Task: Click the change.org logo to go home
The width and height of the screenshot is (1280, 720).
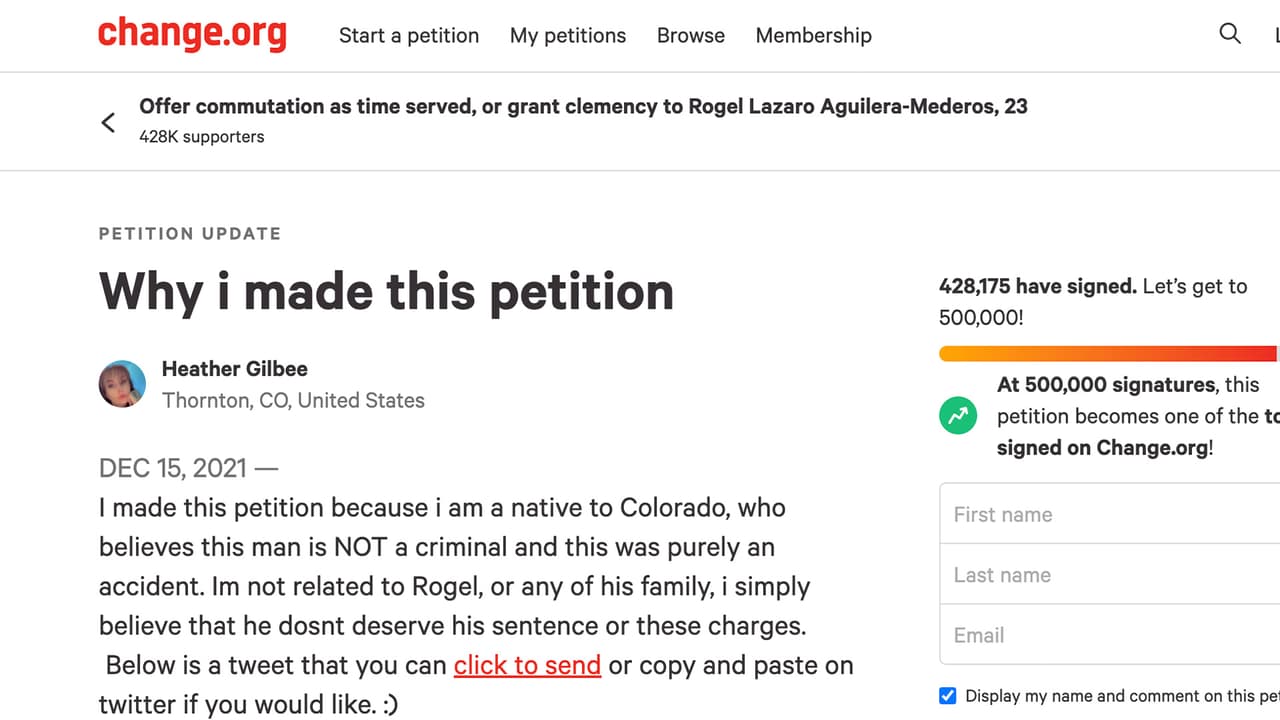Action: coord(192,34)
